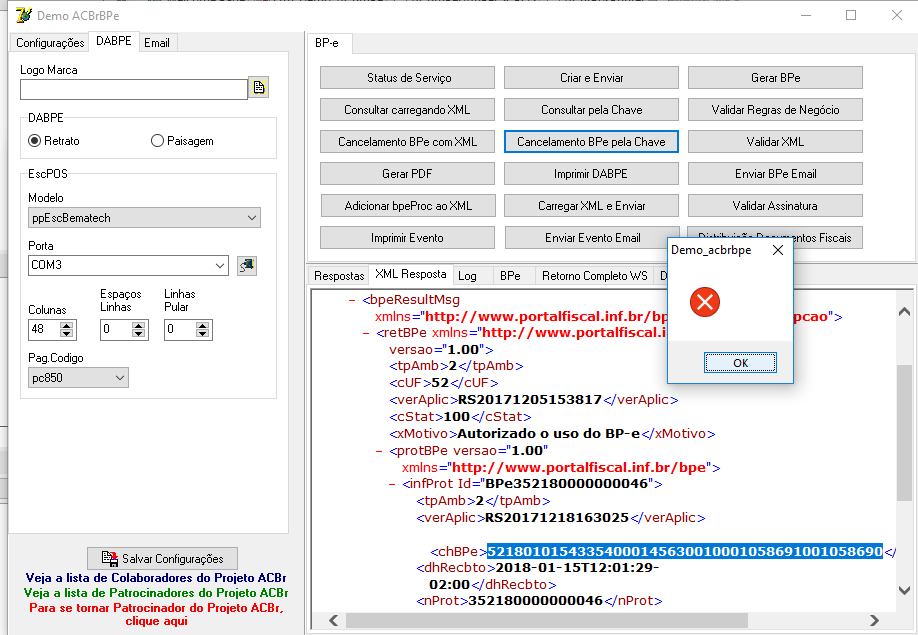The height and width of the screenshot is (635, 918).
Task: Decrease Espaços Linhas value
Action: pos(138,334)
